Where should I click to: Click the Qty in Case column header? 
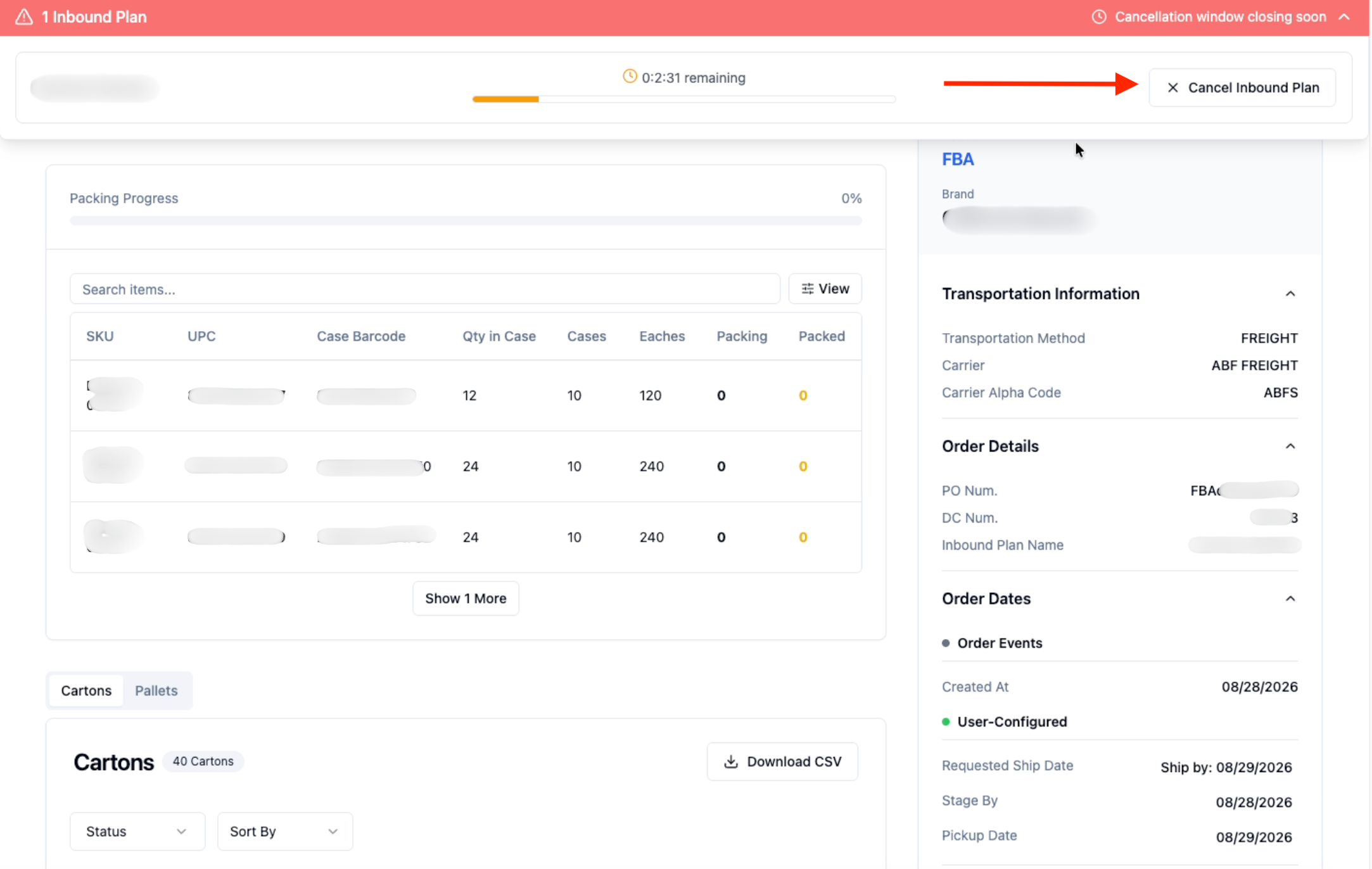tap(499, 336)
